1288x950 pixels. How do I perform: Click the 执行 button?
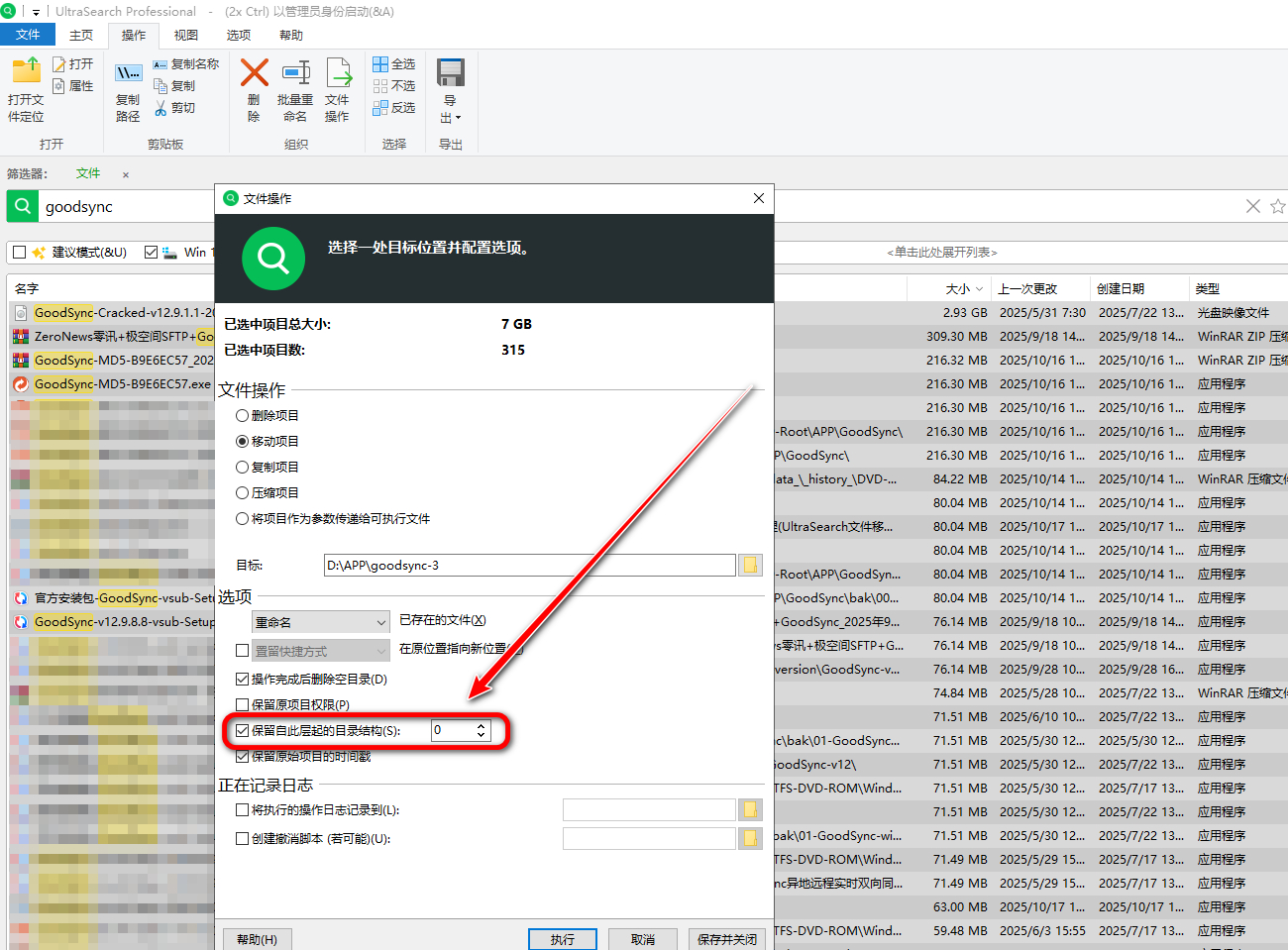tap(563, 939)
